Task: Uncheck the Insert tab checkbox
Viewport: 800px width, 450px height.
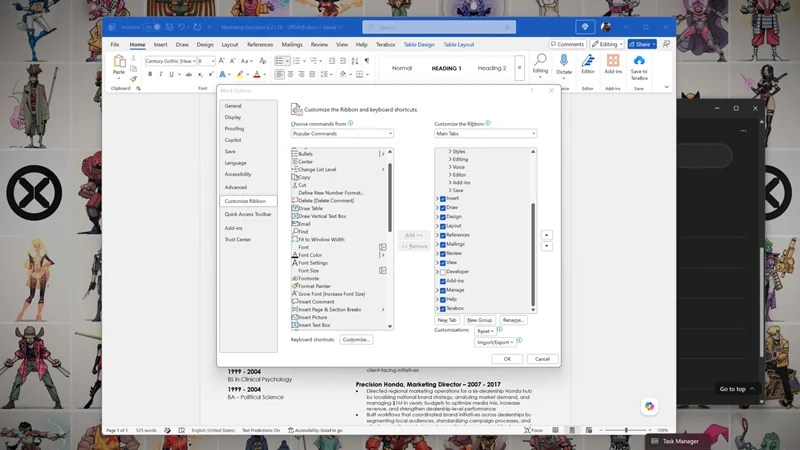Action: click(x=443, y=198)
